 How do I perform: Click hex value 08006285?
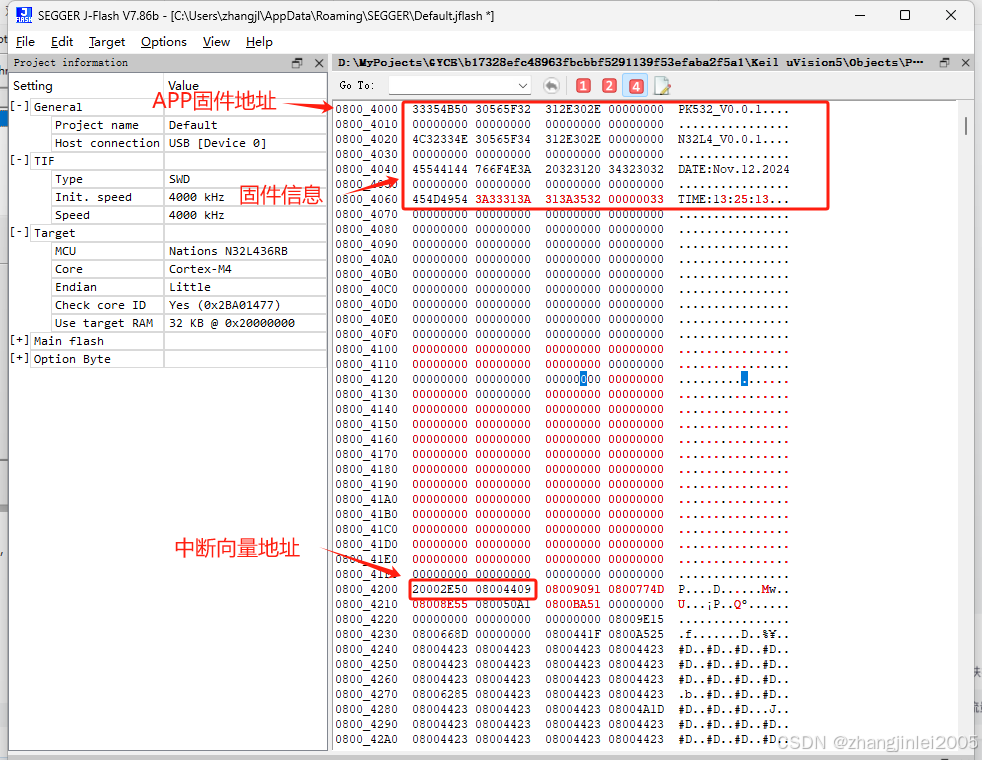pyautogui.click(x=440, y=694)
